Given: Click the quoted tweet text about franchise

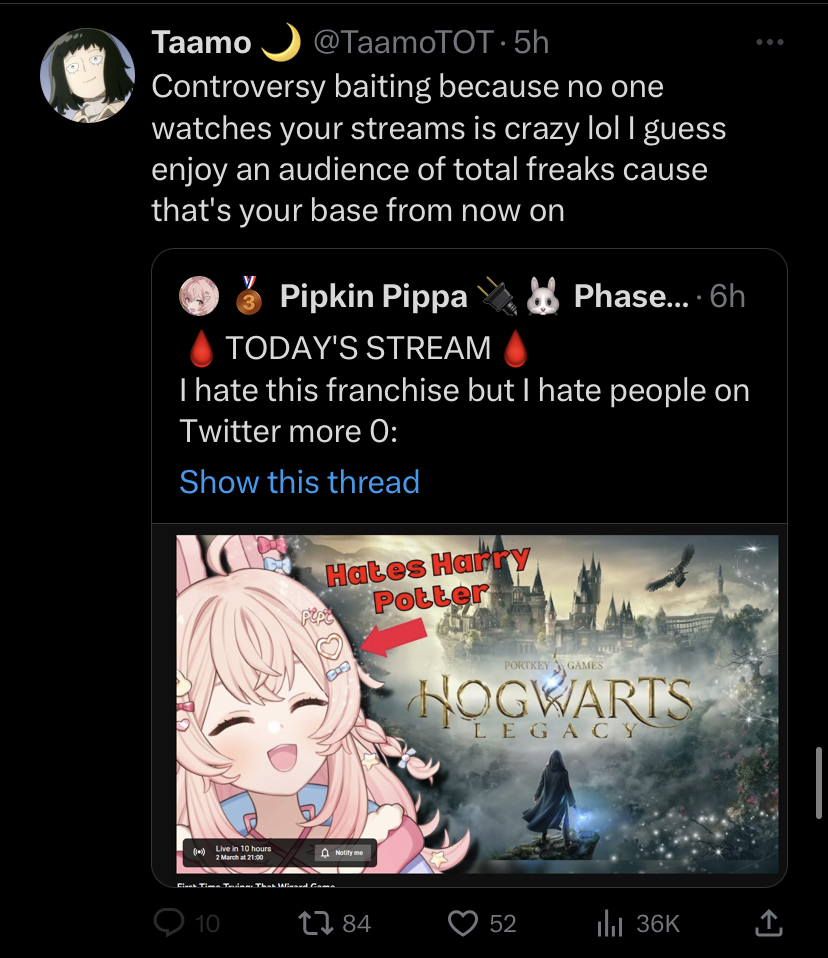Looking at the screenshot, I should point(464,411).
